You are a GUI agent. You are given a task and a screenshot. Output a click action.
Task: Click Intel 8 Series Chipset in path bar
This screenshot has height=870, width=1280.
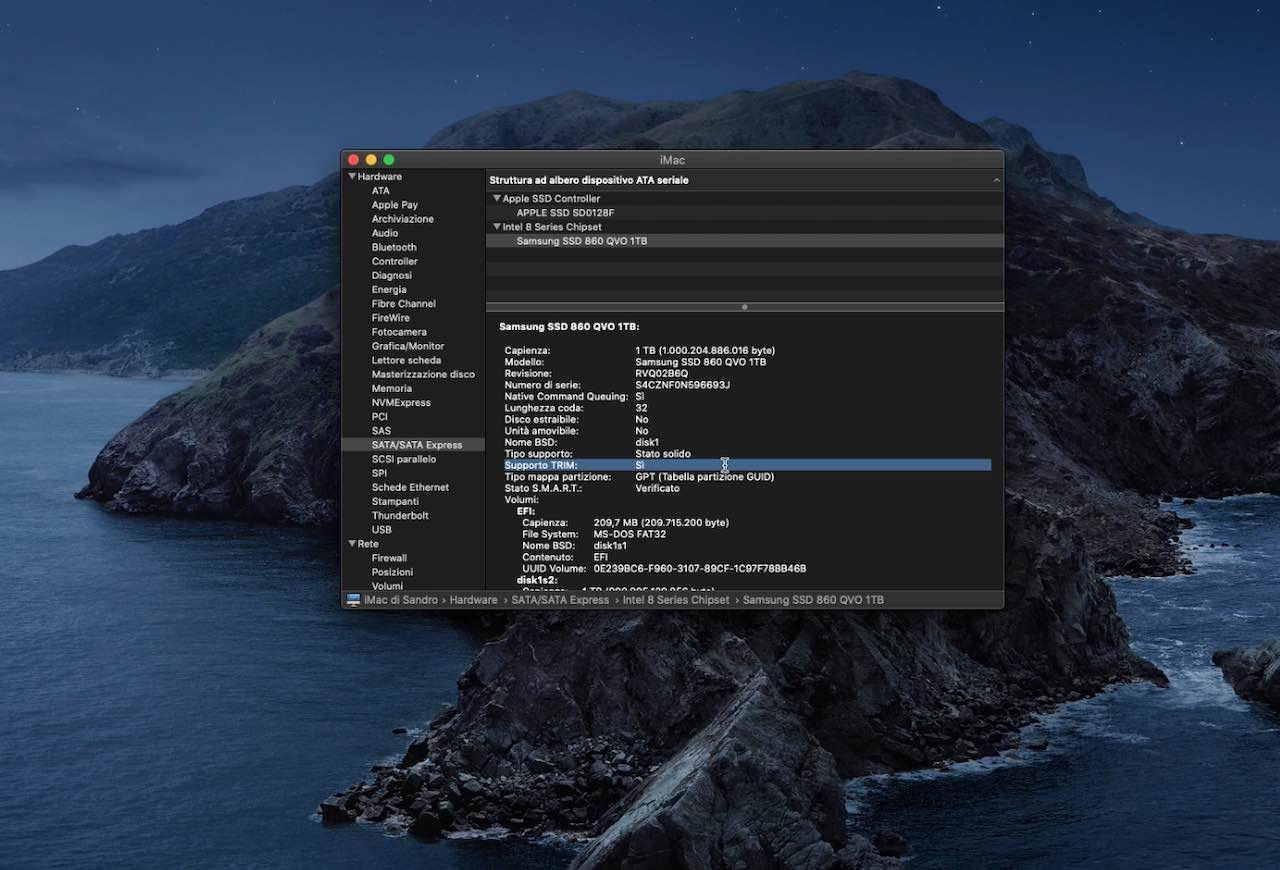point(676,600)
